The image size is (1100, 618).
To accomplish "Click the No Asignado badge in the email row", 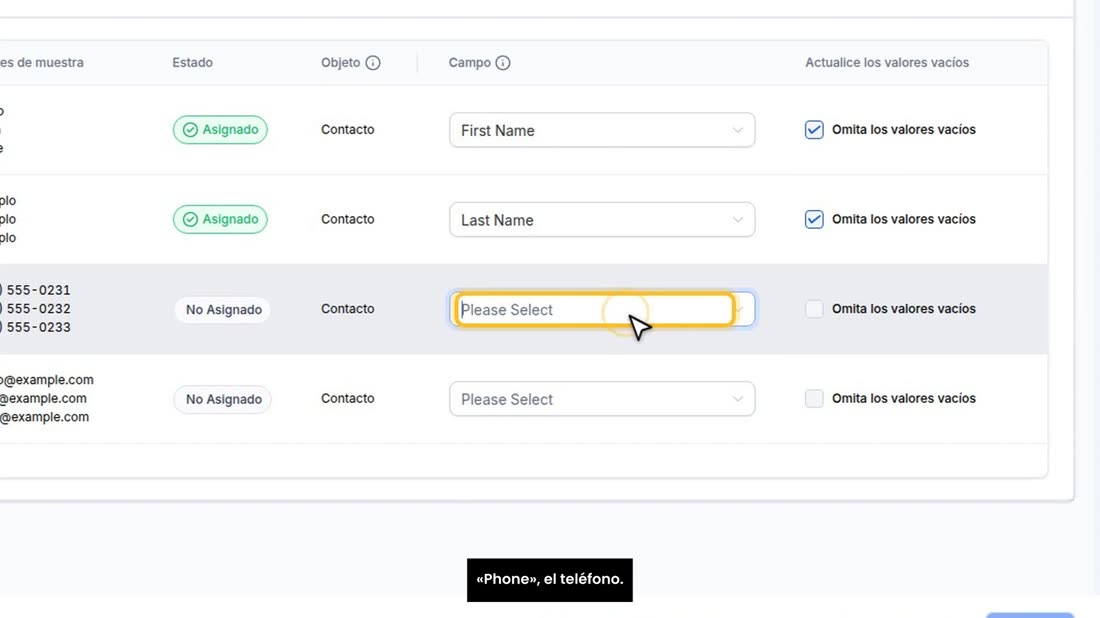I will click(223, 399).
